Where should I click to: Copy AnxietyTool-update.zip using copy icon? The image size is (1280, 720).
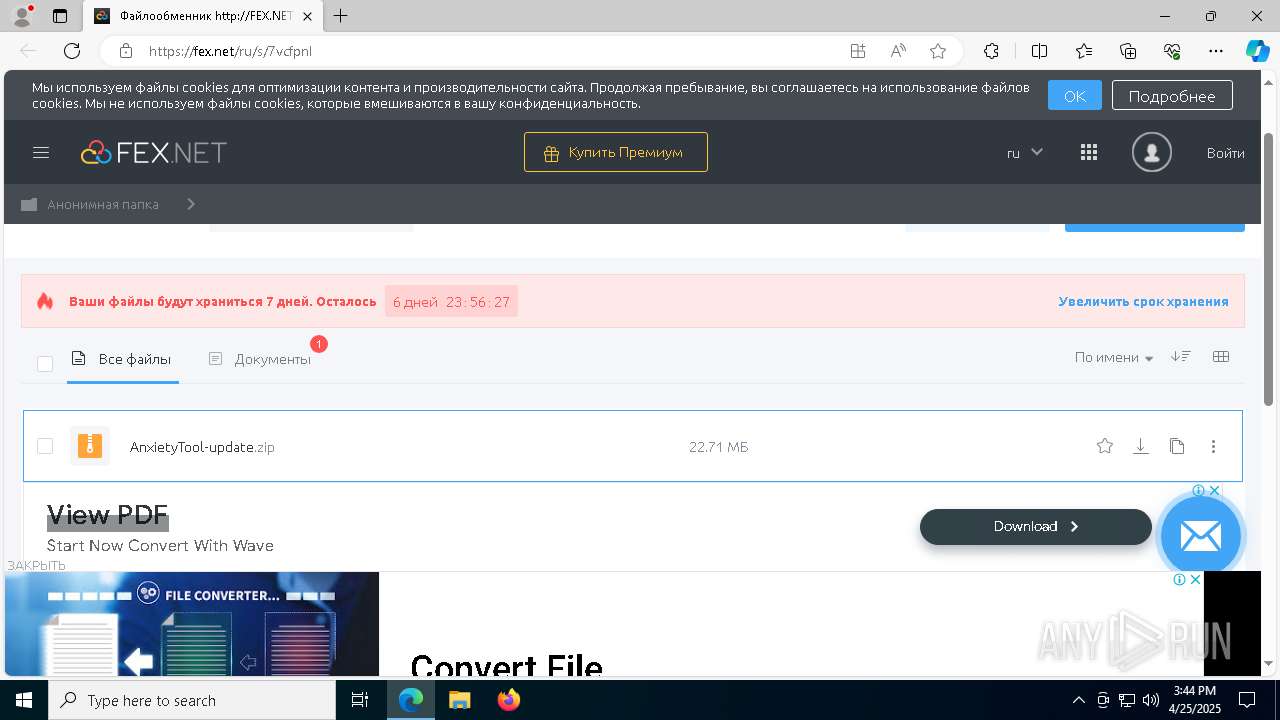(1177, 446)
